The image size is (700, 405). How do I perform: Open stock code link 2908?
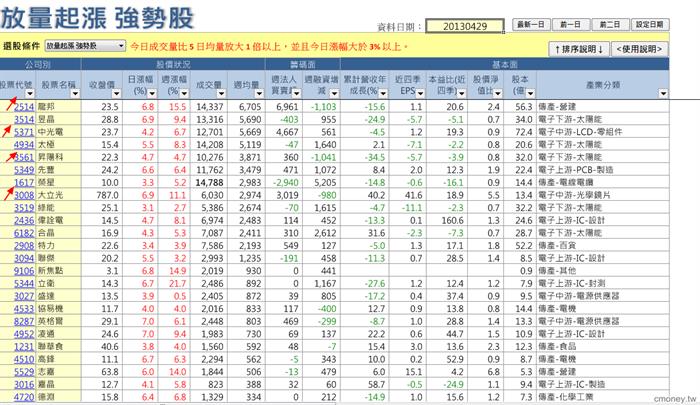click(x=24, y=246)
